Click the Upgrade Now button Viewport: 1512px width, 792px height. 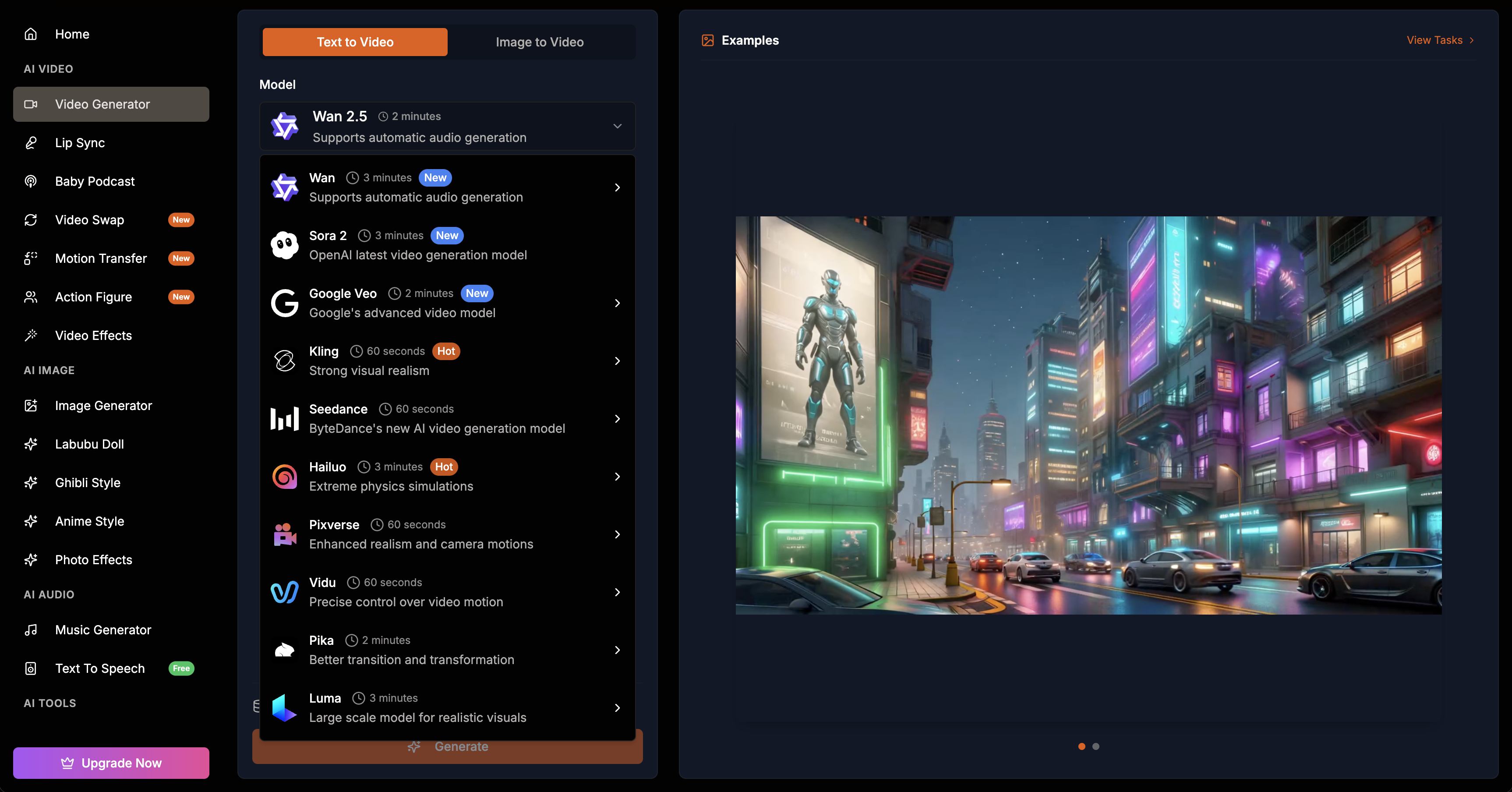point(111,763)
